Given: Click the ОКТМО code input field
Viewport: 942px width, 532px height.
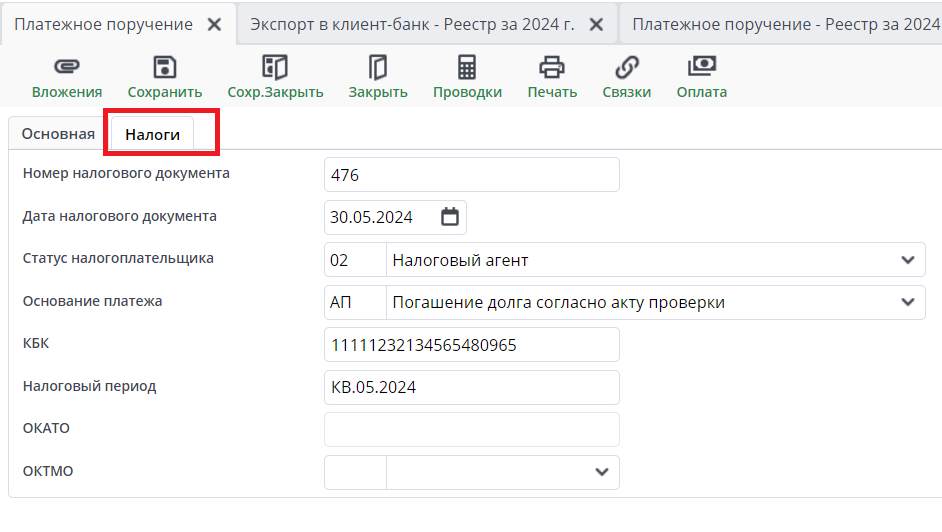Looking at the screenshot, I should pyautogui.click(x=355, y=473).
